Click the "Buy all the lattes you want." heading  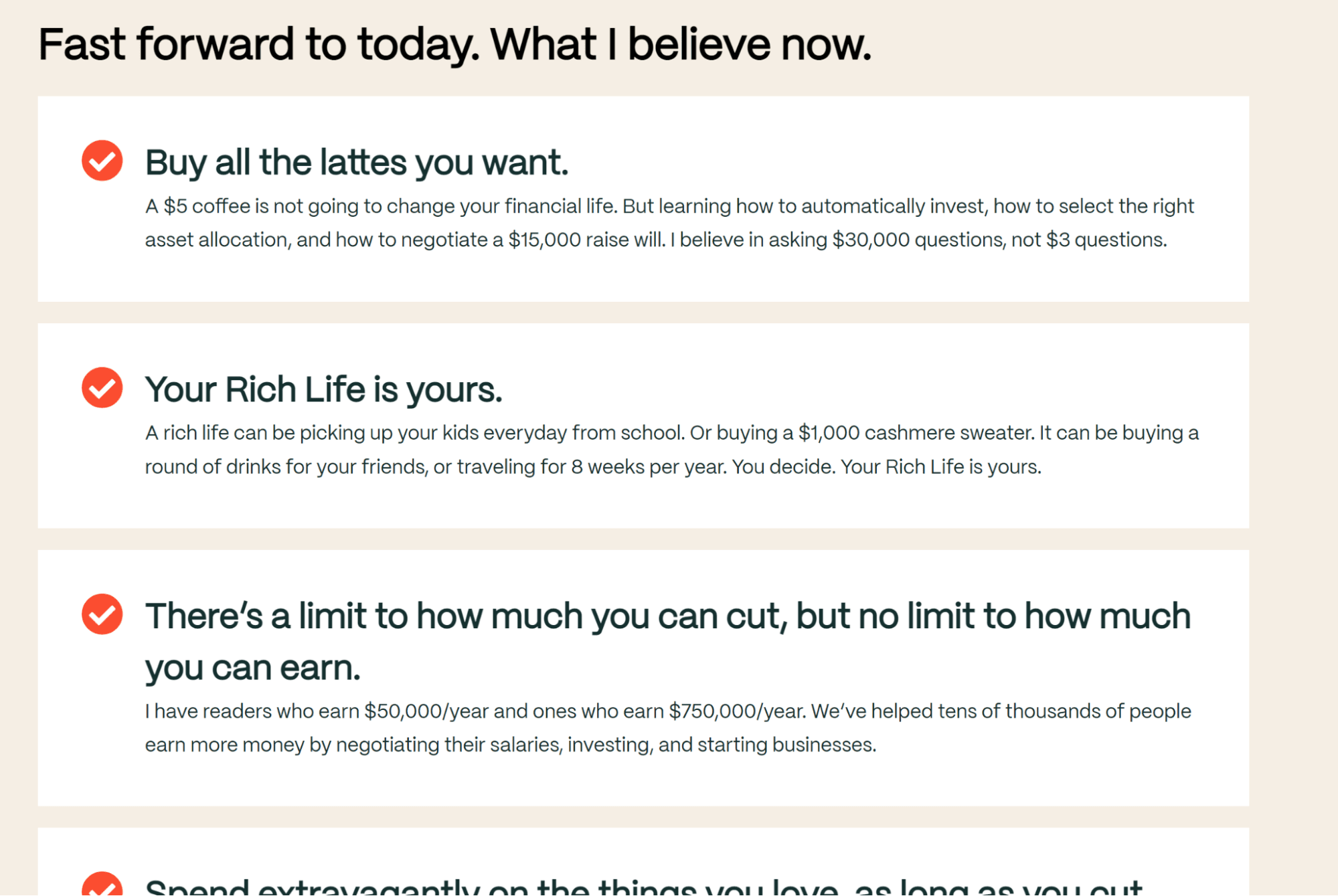tap(356, 163)
